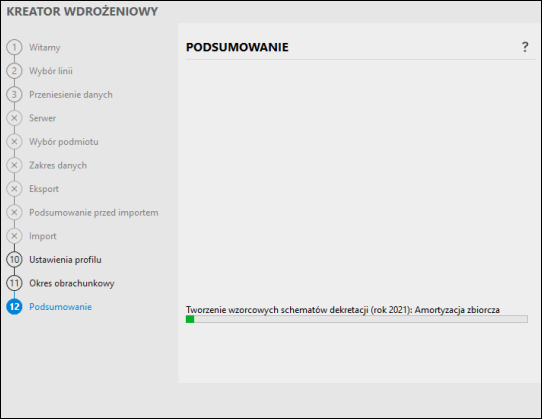Select the Podsumowanie przed importem step label
542x419 pixels.
[x=94, y=212]
